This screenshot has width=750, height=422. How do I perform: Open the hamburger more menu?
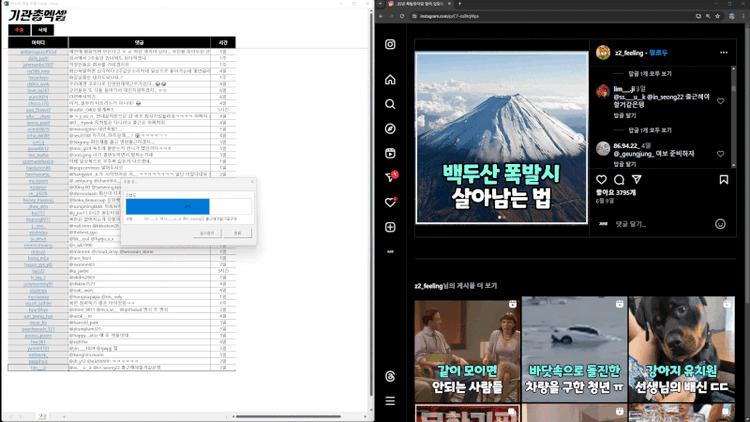tap(390, 401)
